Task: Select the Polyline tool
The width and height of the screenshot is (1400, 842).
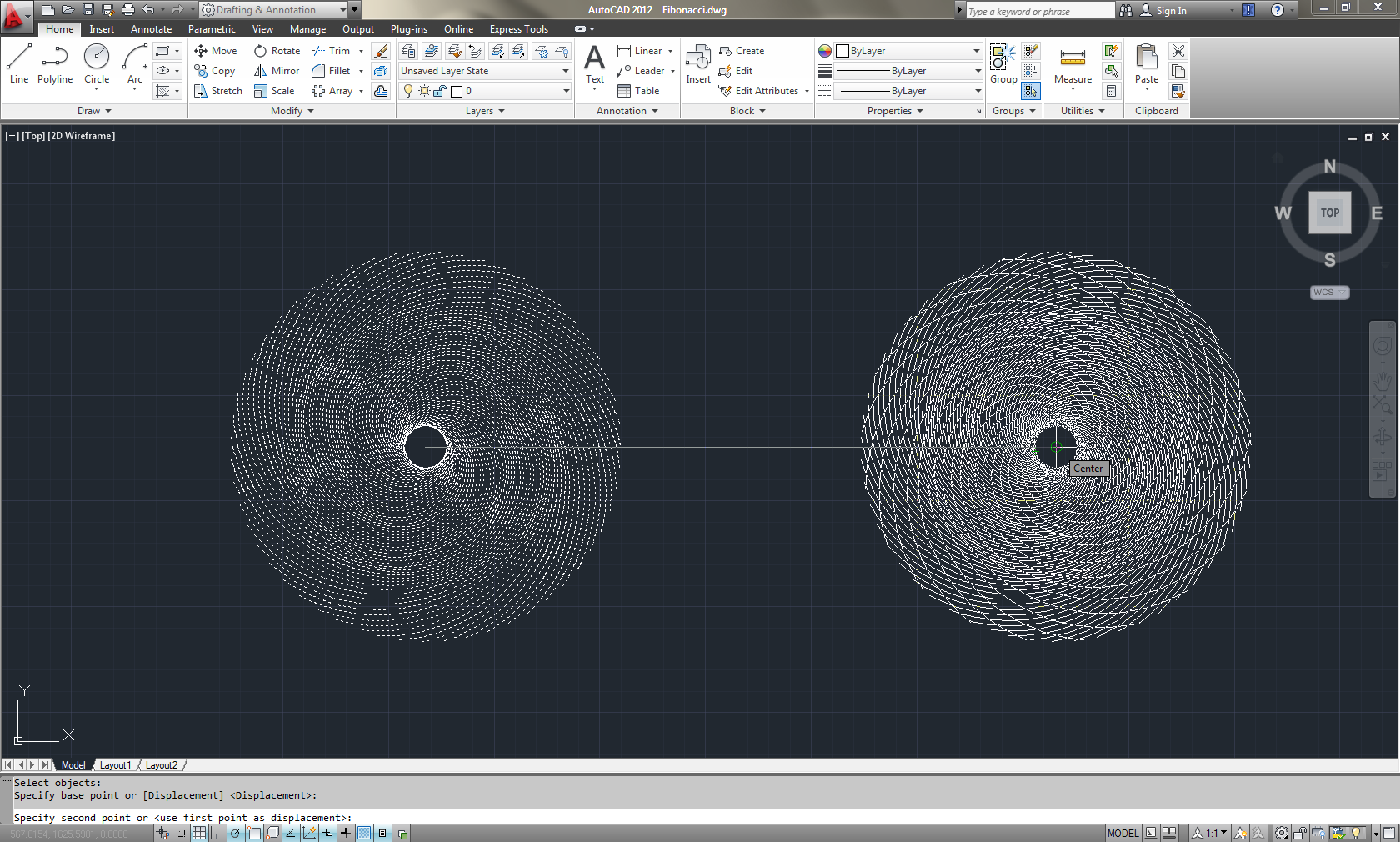Action: 55,64
